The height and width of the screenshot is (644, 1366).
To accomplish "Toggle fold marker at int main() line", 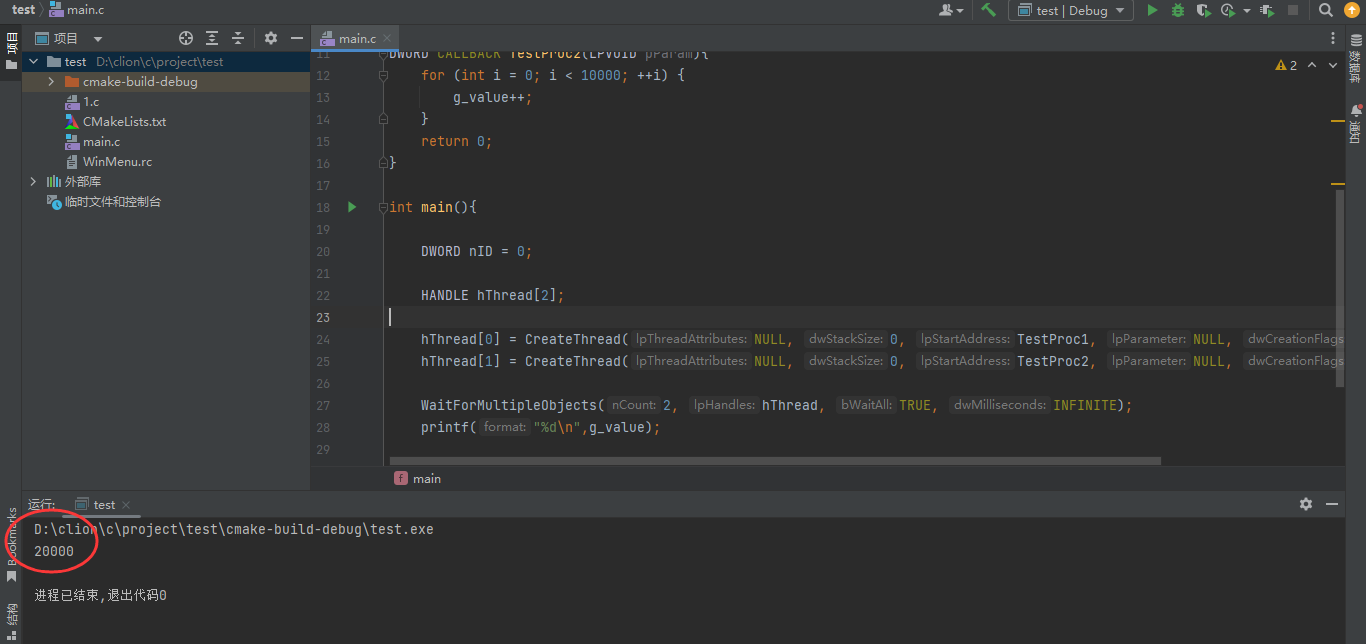I will [383, 207].
